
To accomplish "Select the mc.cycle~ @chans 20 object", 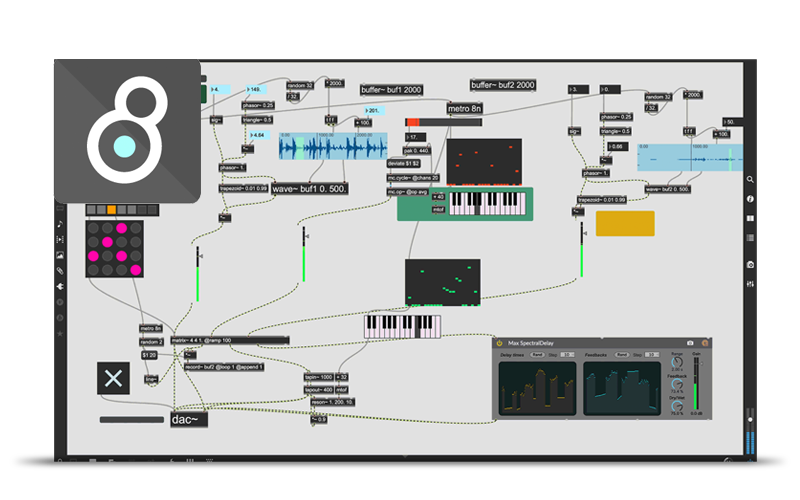I will click(413, 178).
